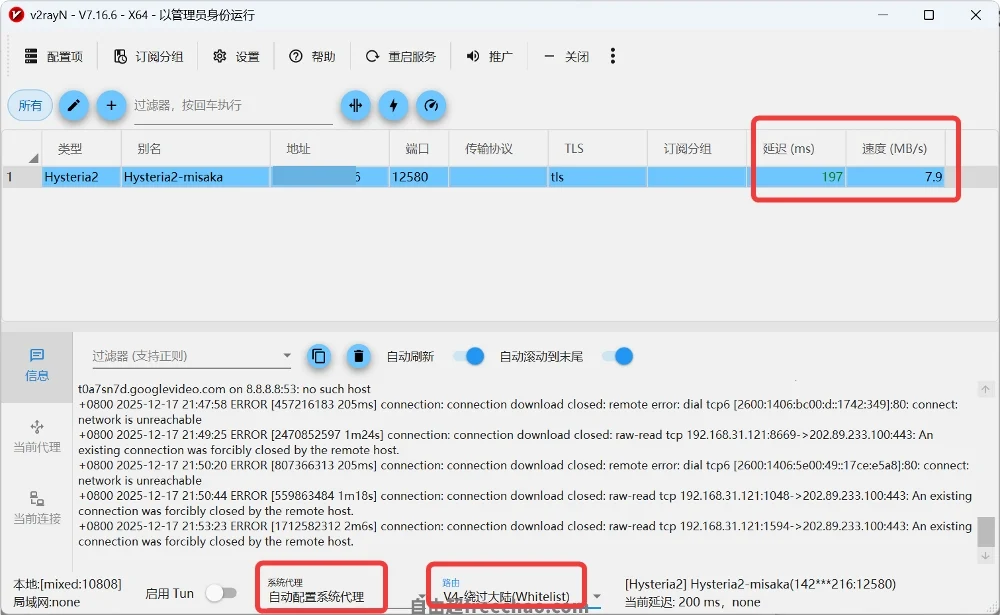The height and width of the screenshot is (615, 1000).
Task: Copy log messages with the copy icon
Action: (x=319, y=356)
